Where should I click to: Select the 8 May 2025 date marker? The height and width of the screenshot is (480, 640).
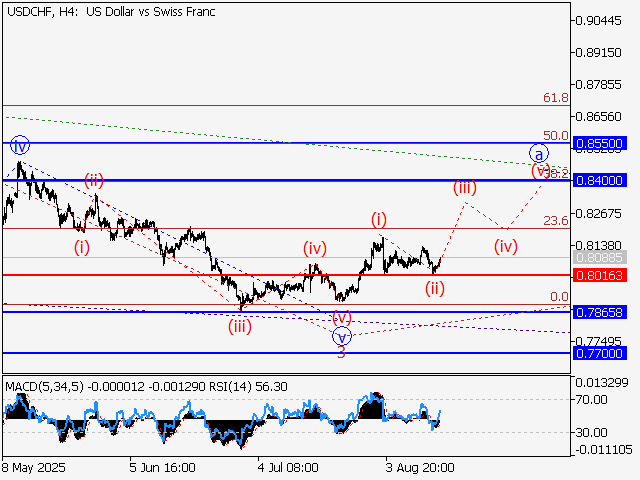click(x=34, y=467)
